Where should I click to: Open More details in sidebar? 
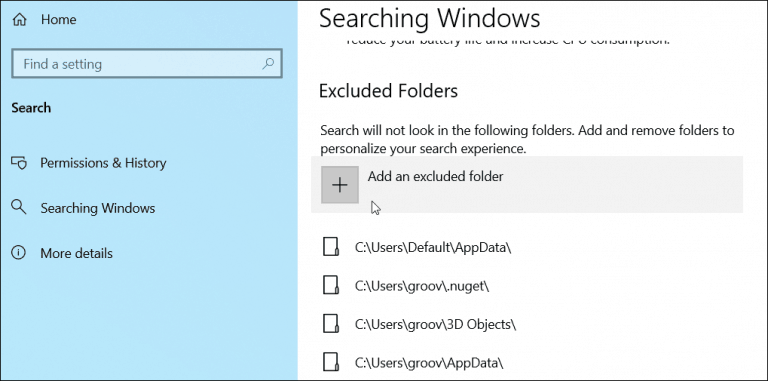pos(76,253)
